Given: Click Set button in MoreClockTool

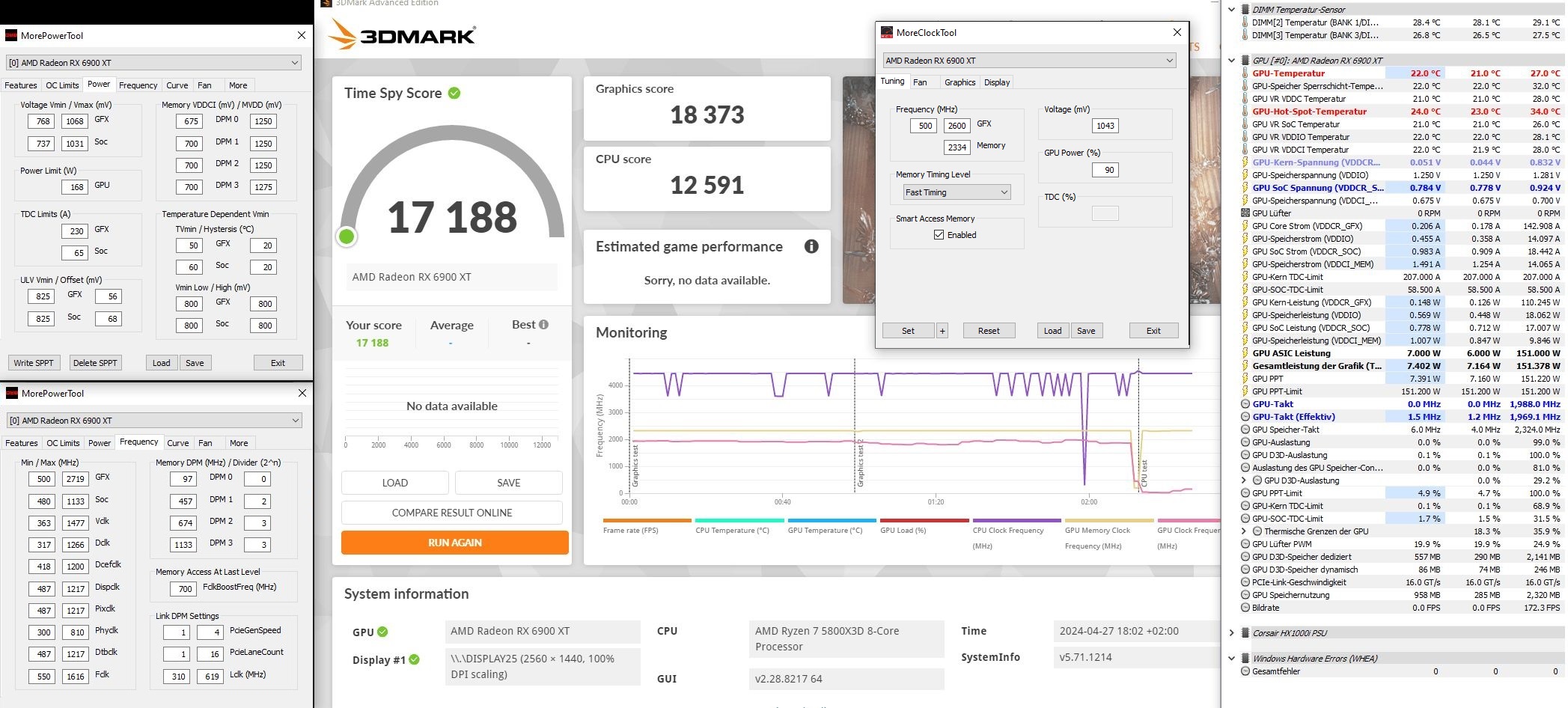Looking at the screenshot, I should click(x=908, y=331).
